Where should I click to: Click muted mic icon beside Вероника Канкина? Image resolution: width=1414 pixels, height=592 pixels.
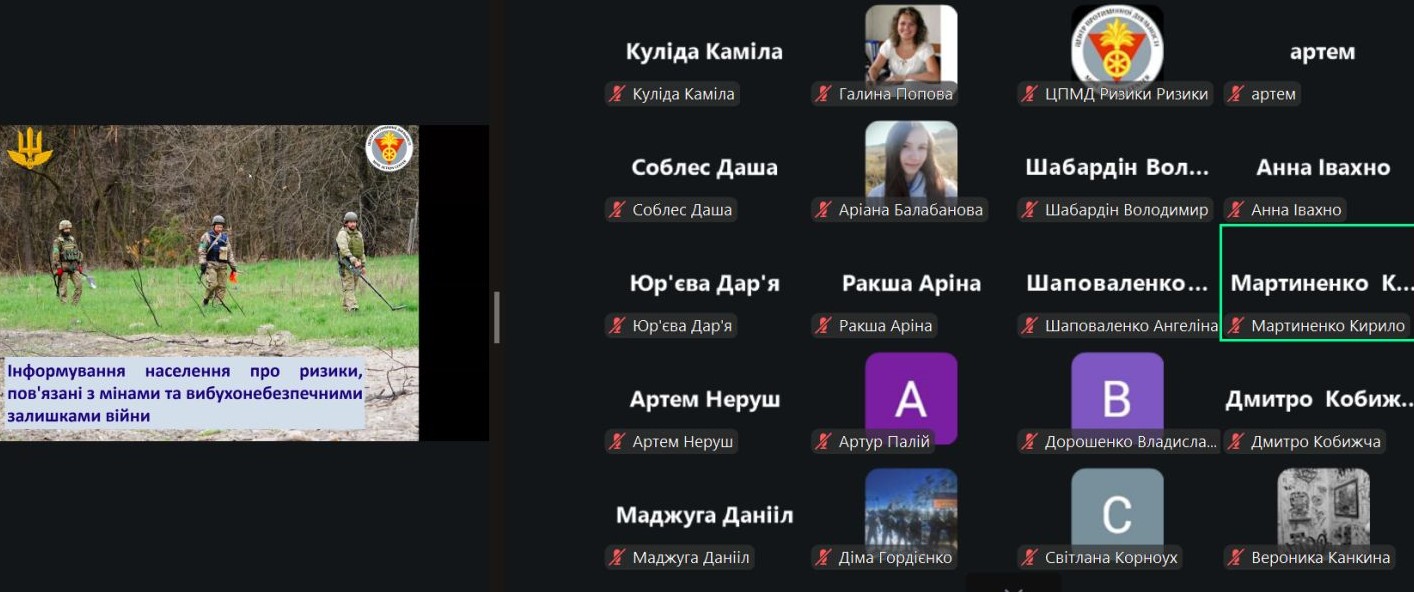pyautogui.click(x=1236, y=558)
